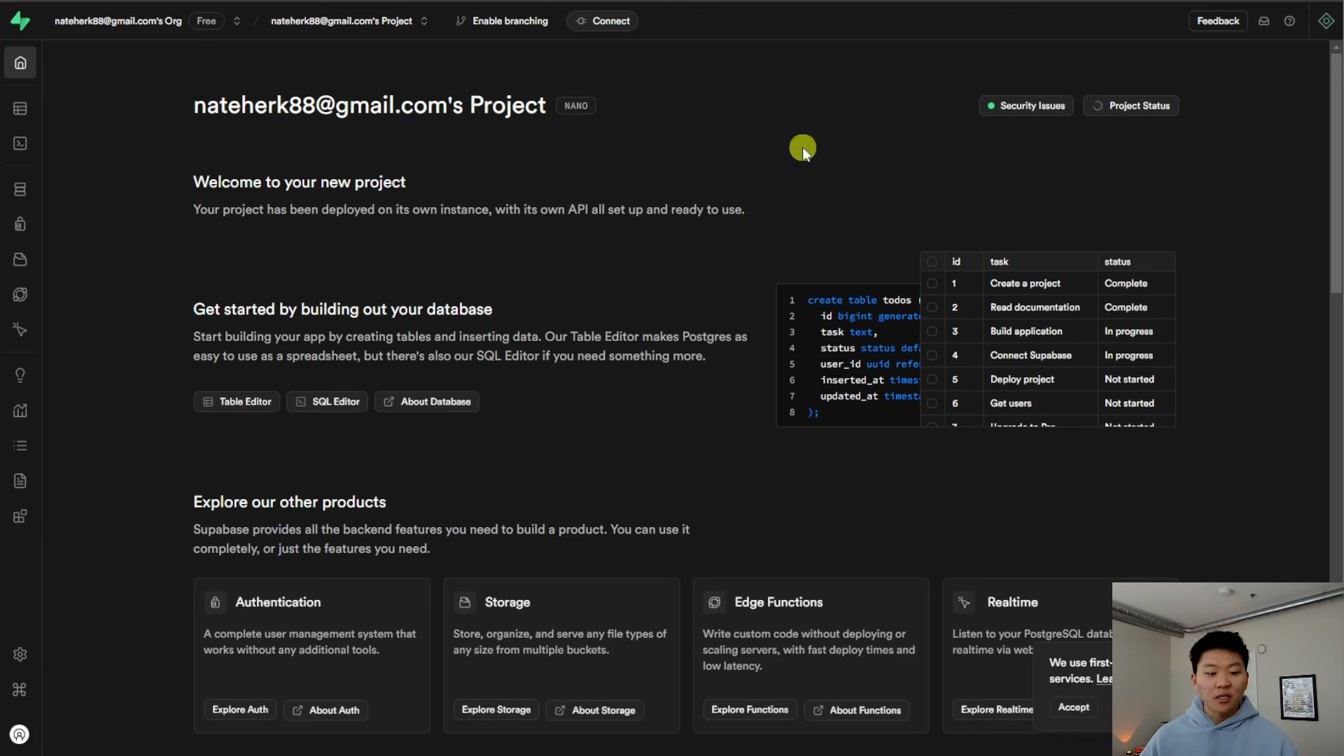Open the Integrations sidebar icon

[x=20, y=517]
